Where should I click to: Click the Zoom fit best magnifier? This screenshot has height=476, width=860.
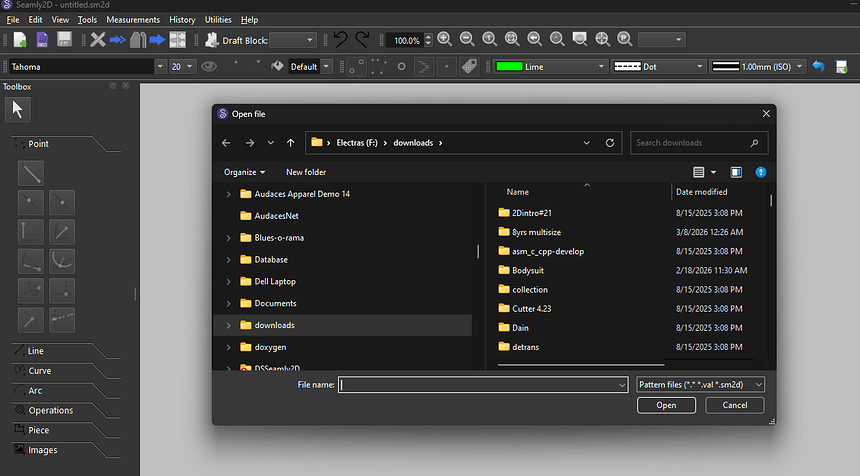click(512, 39)
